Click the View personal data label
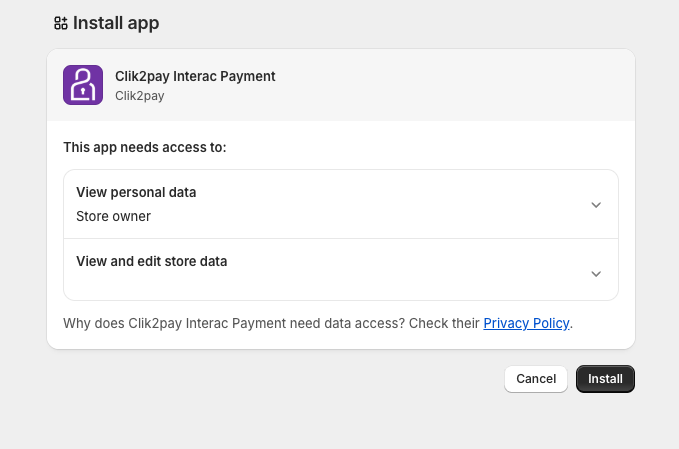Screen dimensions: 679x449 pyautogui.click(x=136, y=192)
